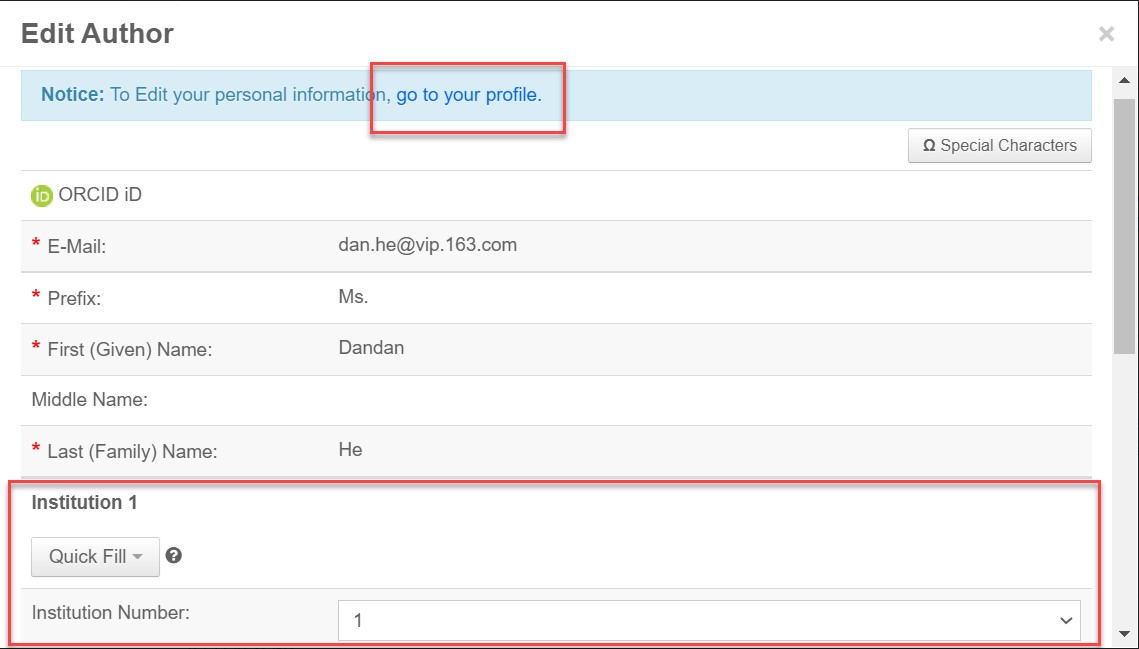Click the first name value 'Dandan'
This screenshot has width=1139, height=649.
(x=371, y=348)
